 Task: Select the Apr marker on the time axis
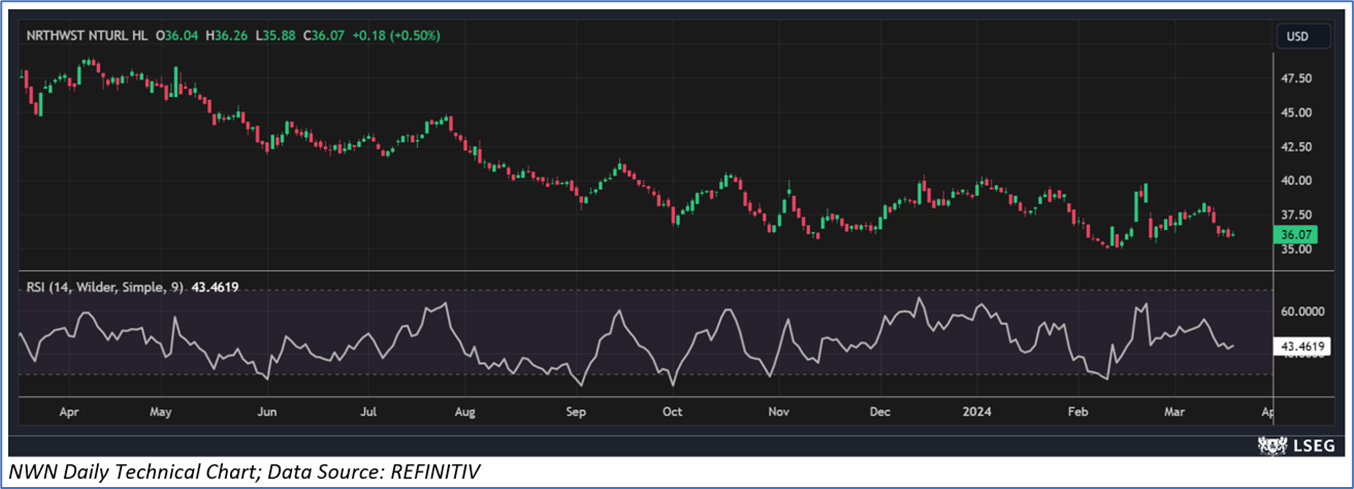pyautogui.click(x=69, y=411)
